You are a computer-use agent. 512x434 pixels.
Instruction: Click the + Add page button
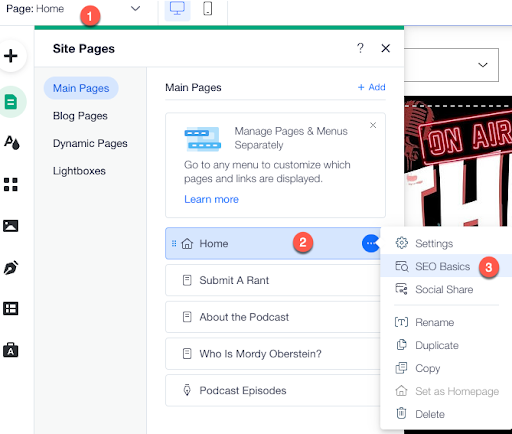click(x=371, y=87)
